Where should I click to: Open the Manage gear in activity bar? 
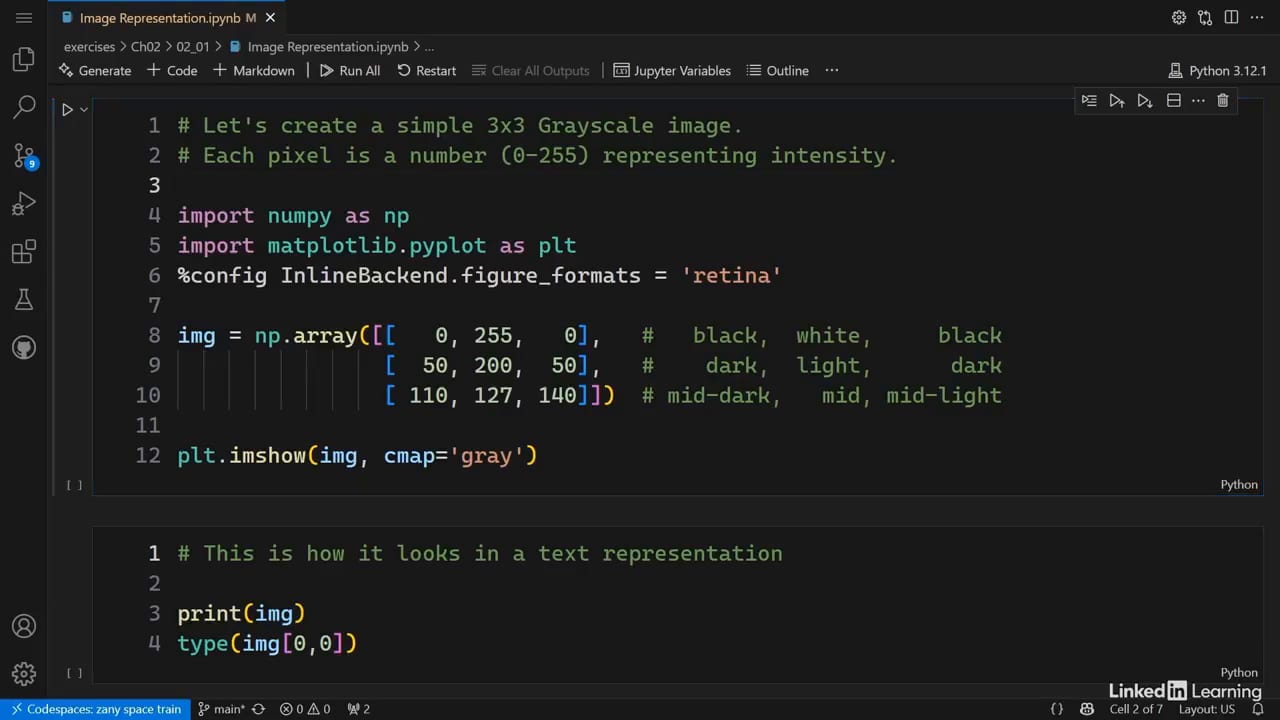[x=24, y=673]
